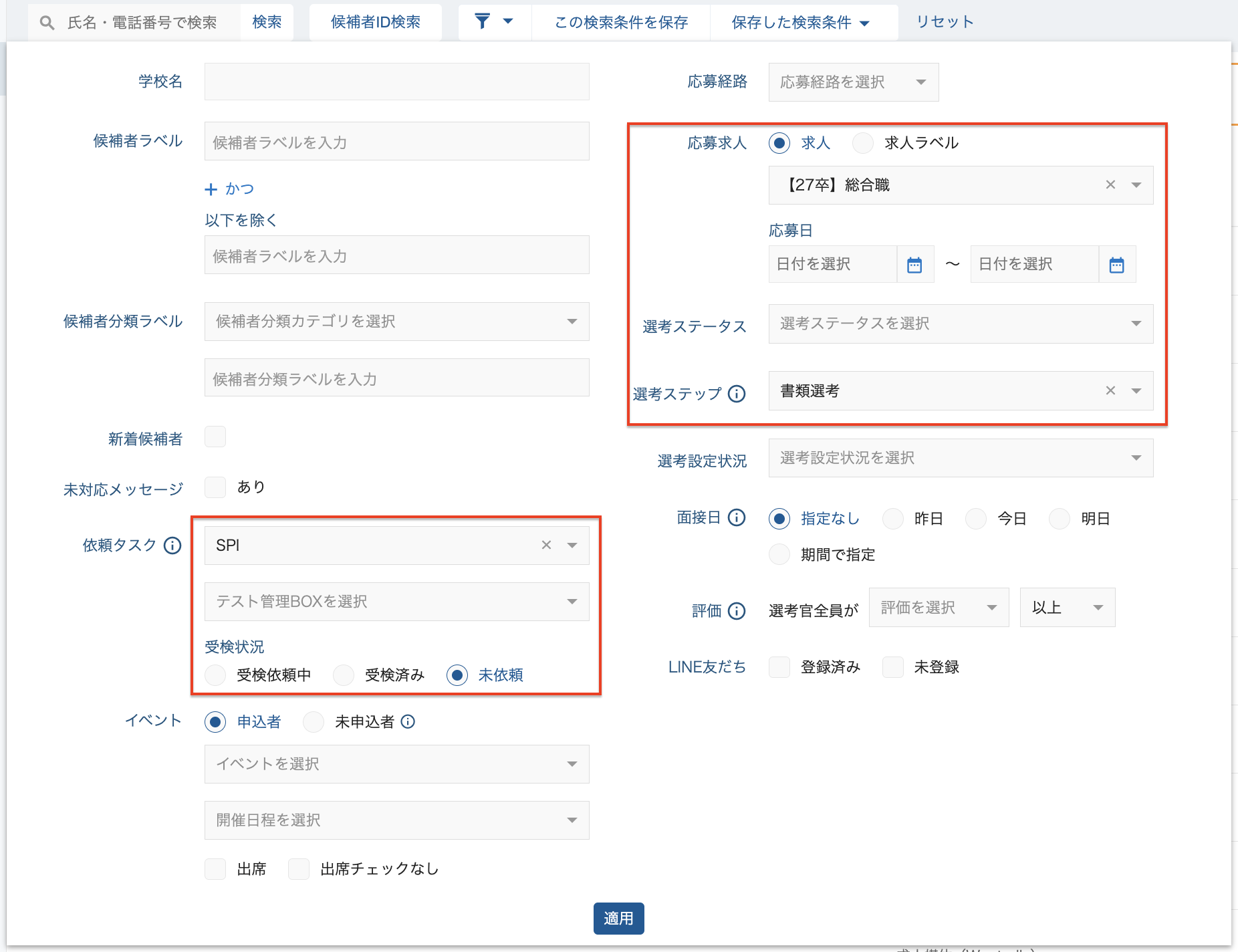Click the 適用 button
This screenshot has height=952, width=1238.
tap(618, 919)
